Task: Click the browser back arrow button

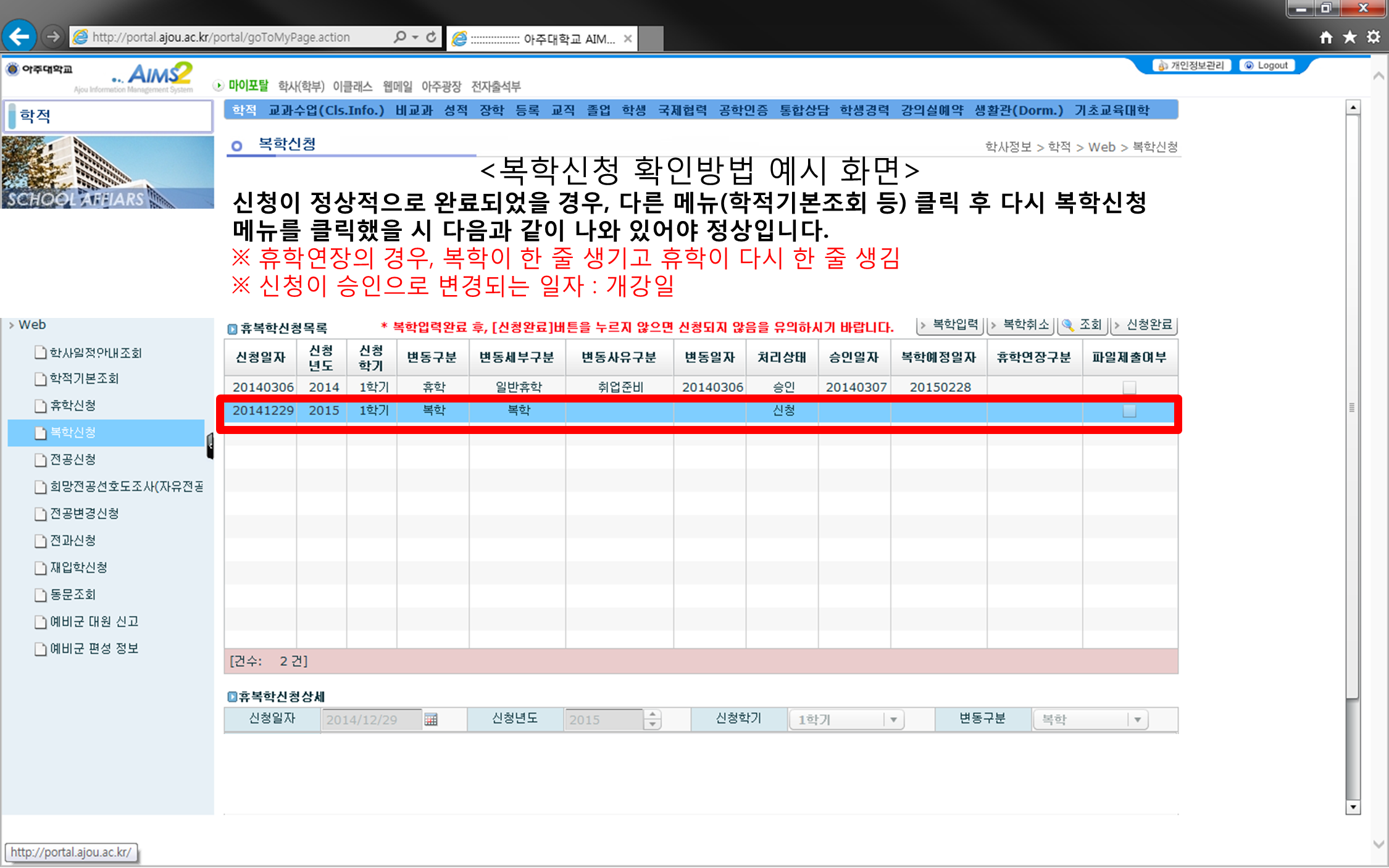Action: tap(20, 37)
